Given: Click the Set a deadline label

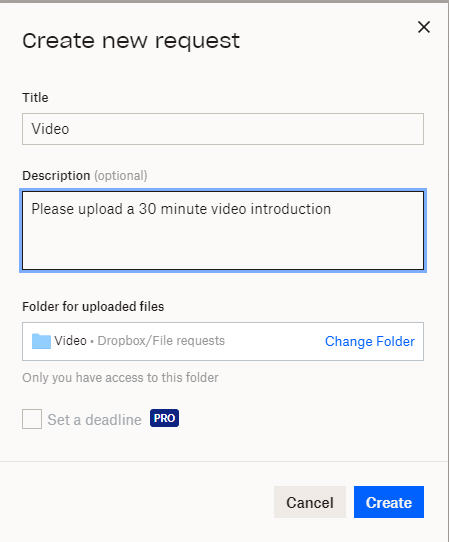Looking at the screenshot, I should (x=94, y=420).
